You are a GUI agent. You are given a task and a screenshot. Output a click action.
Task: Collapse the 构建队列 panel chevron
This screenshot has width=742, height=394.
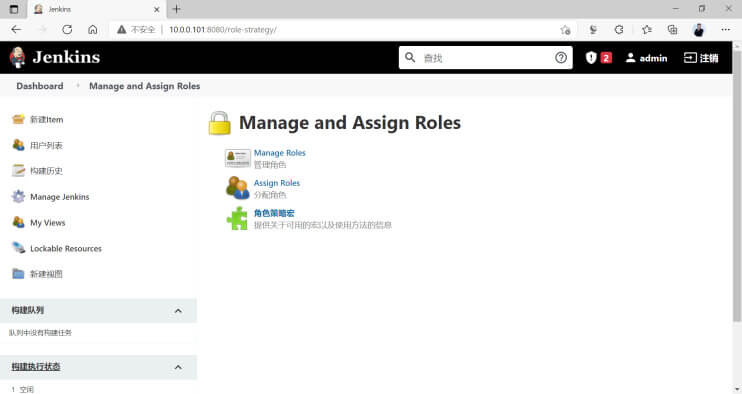[x=178, y=311]
